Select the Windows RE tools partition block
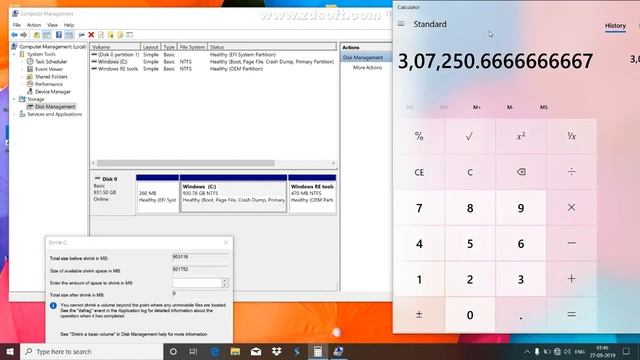This screenshot has height=360, width=640. pyautogui.click(x=312, y=193)
